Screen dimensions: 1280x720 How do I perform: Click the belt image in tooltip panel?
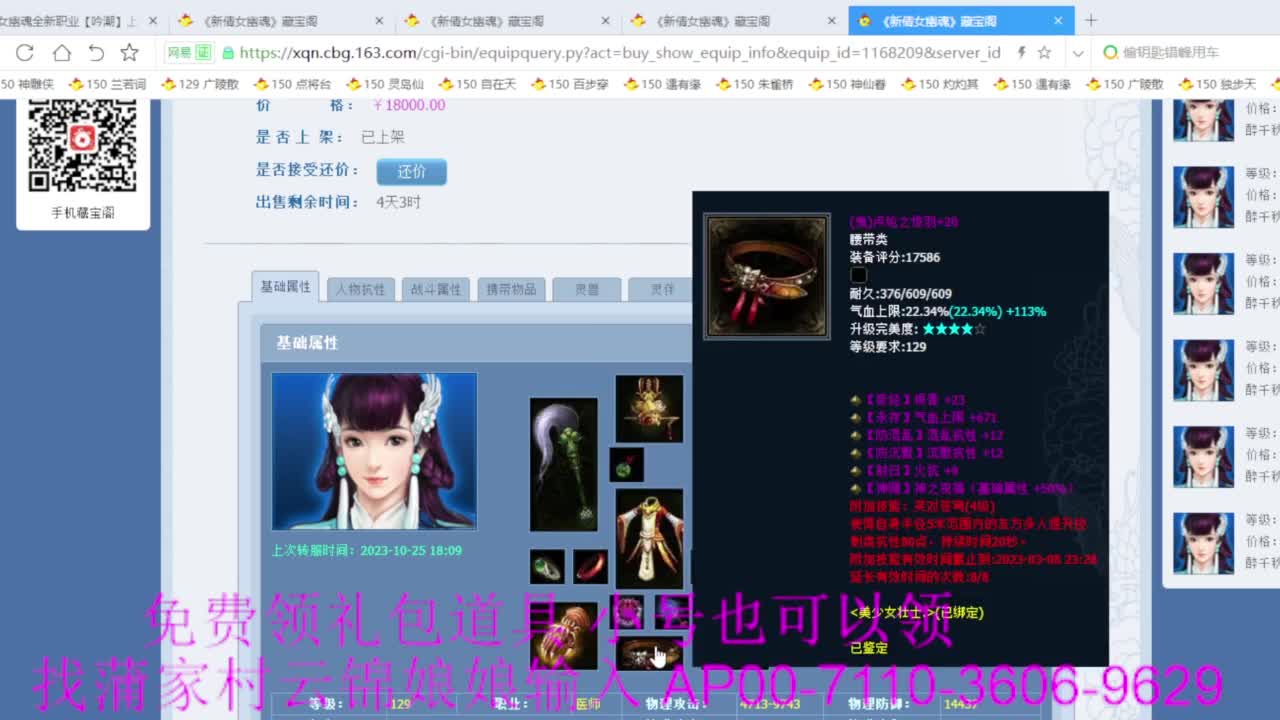pos(767,276)
